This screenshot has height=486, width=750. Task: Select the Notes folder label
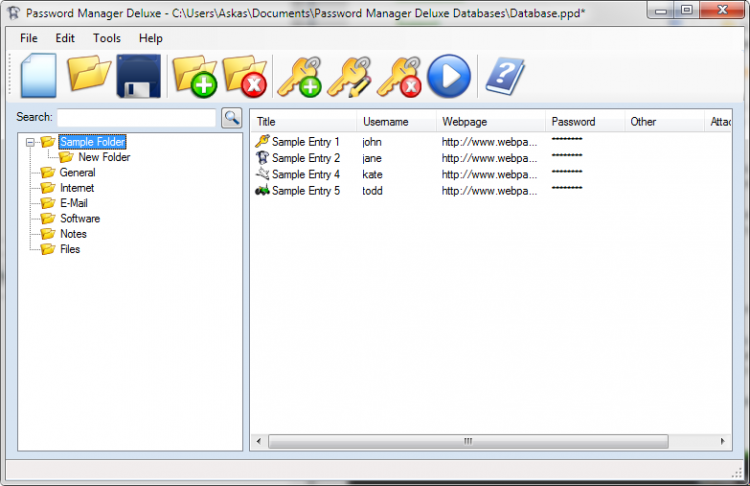click(x=73, y=233)
